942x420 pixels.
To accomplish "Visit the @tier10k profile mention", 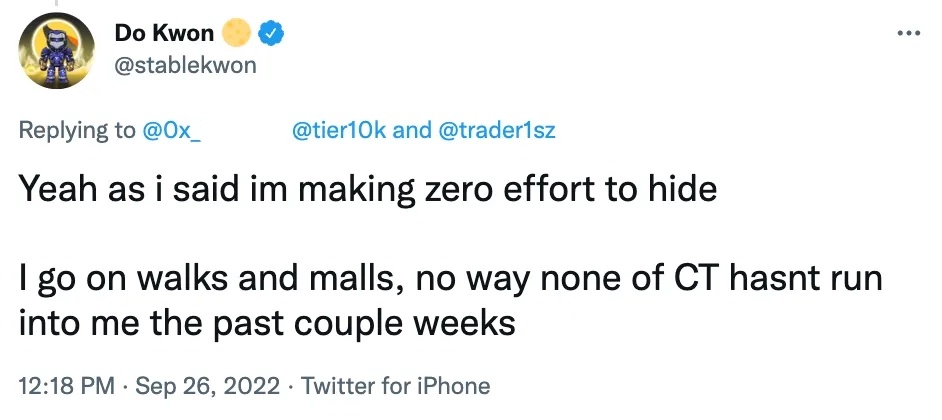I will [x=338, y=132].
